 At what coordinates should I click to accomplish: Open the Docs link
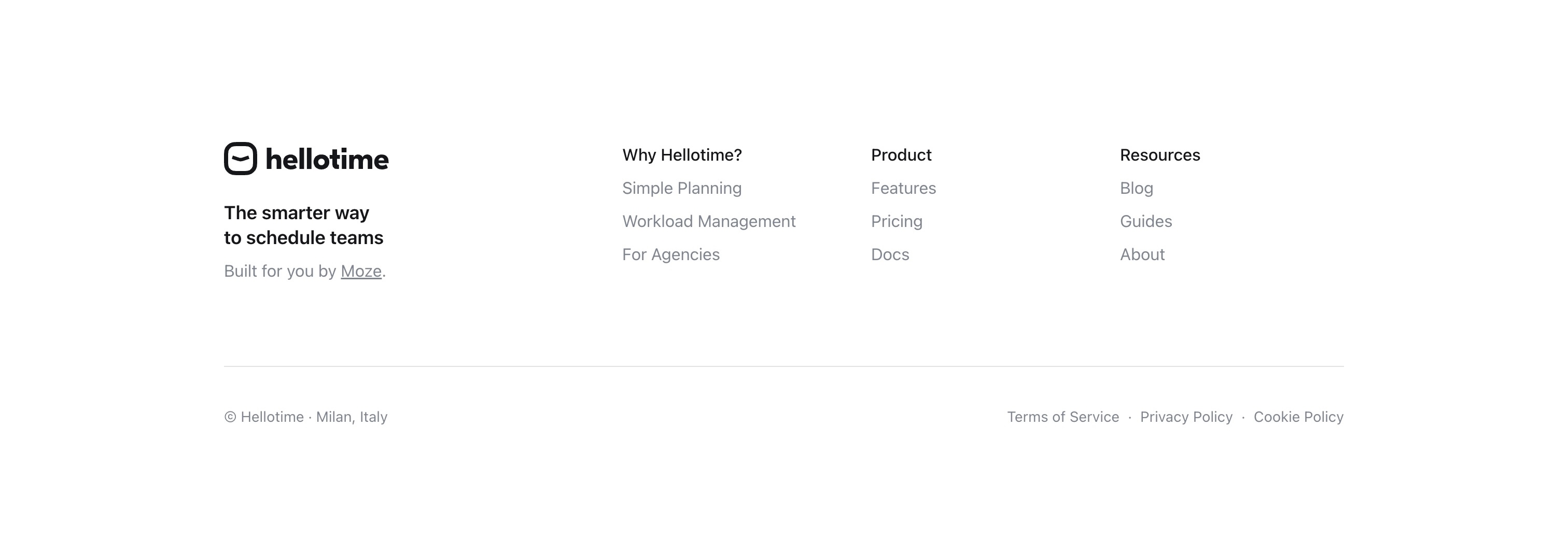[890, 254]
